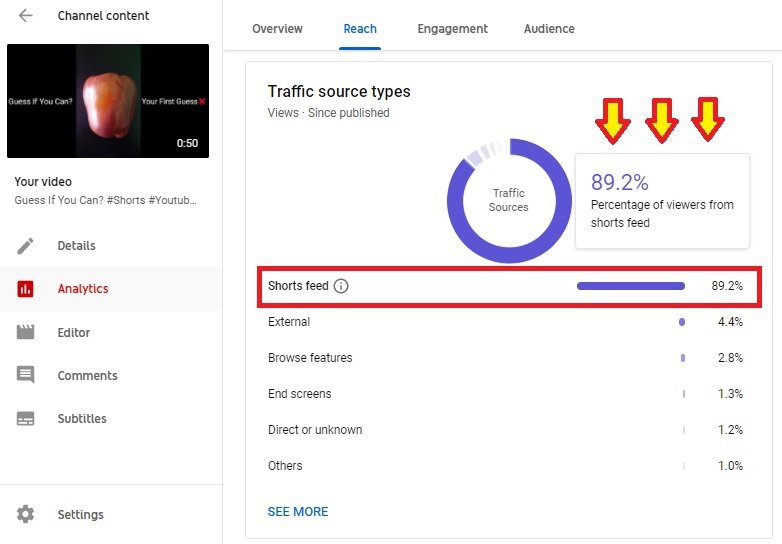Select the External traffic source row
782x544 pixels.
(505, 322)
